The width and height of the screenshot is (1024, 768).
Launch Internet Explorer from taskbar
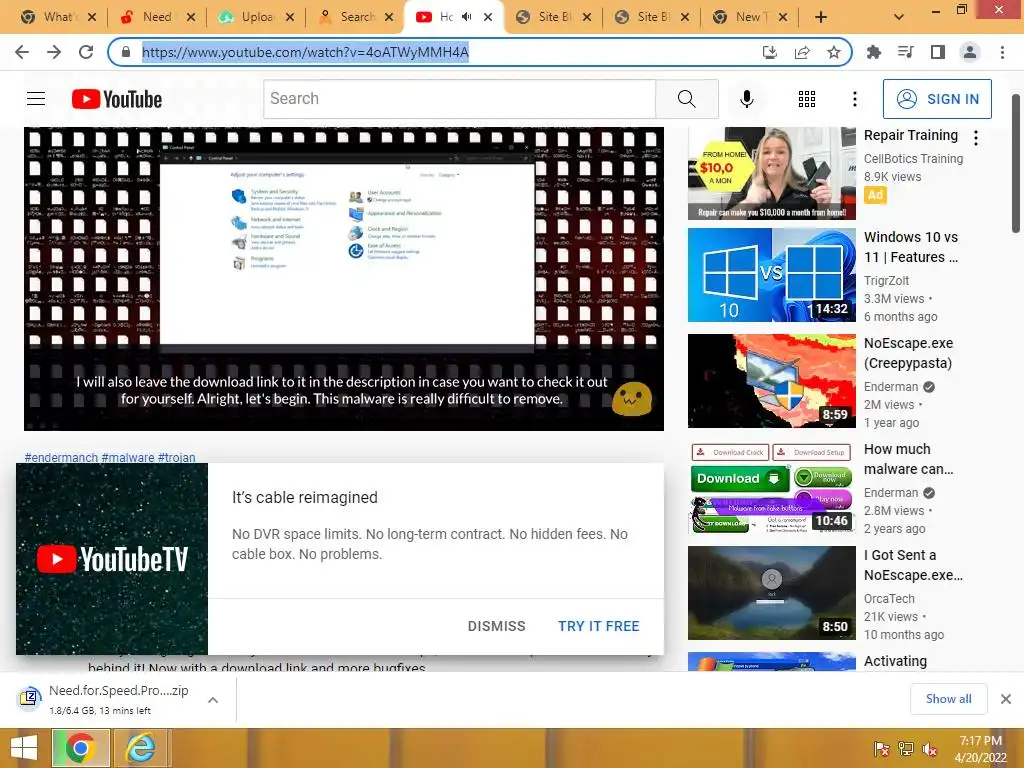(x=141, y=748)
